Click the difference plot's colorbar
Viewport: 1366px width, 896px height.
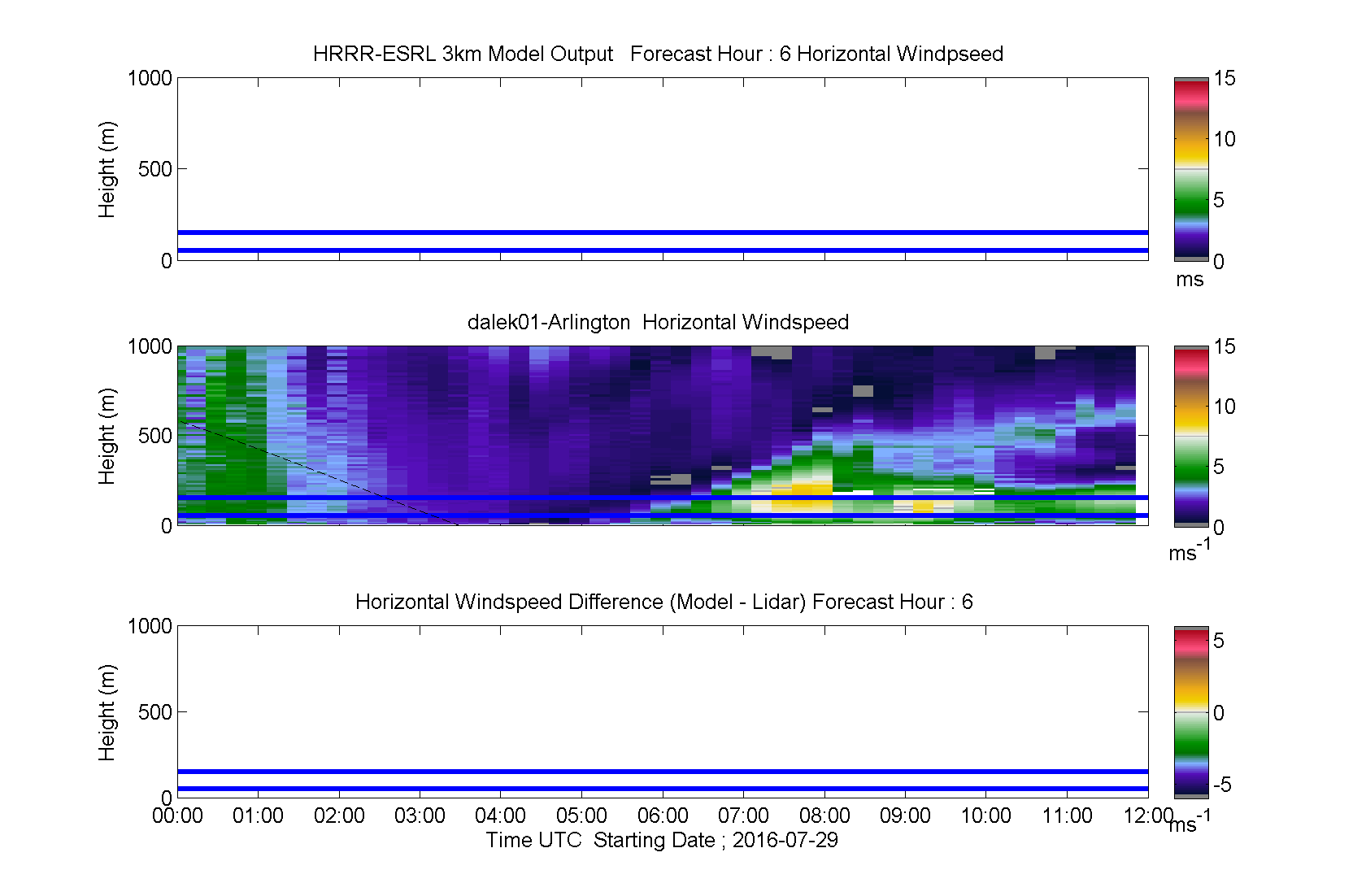(1191, 712)
